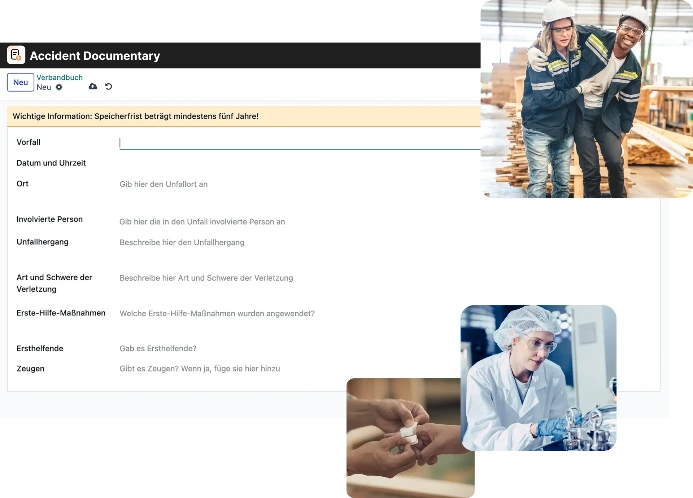This screenshot has height=498, width=693.
Task: Click the photo of two warehouse workers
Action: point(586,99)
